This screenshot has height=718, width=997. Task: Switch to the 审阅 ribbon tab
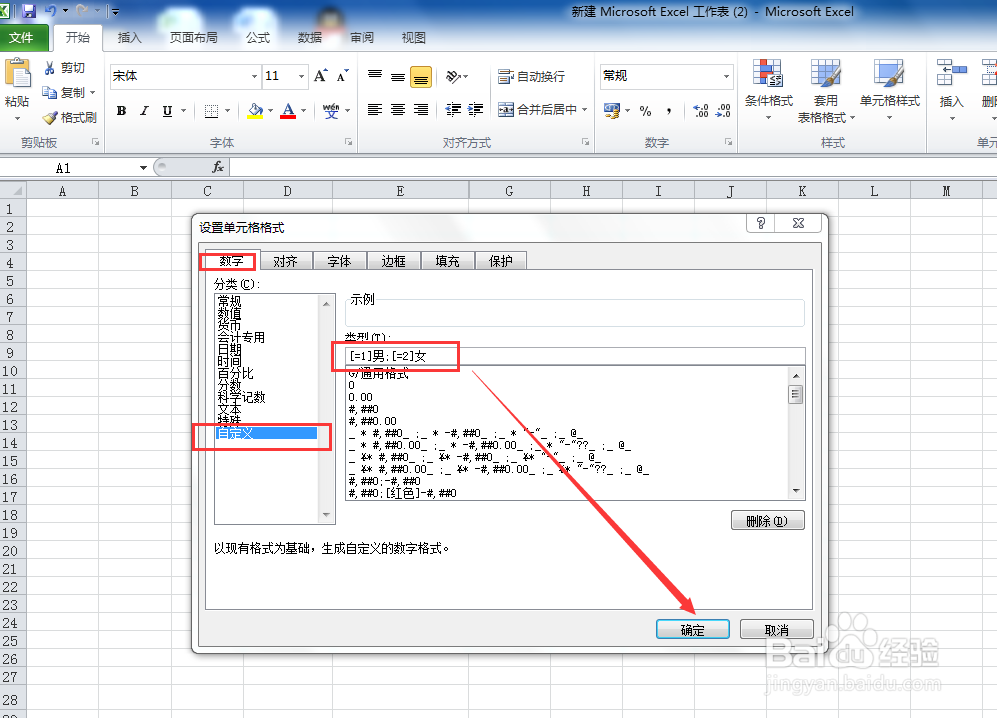click(362, 38)
